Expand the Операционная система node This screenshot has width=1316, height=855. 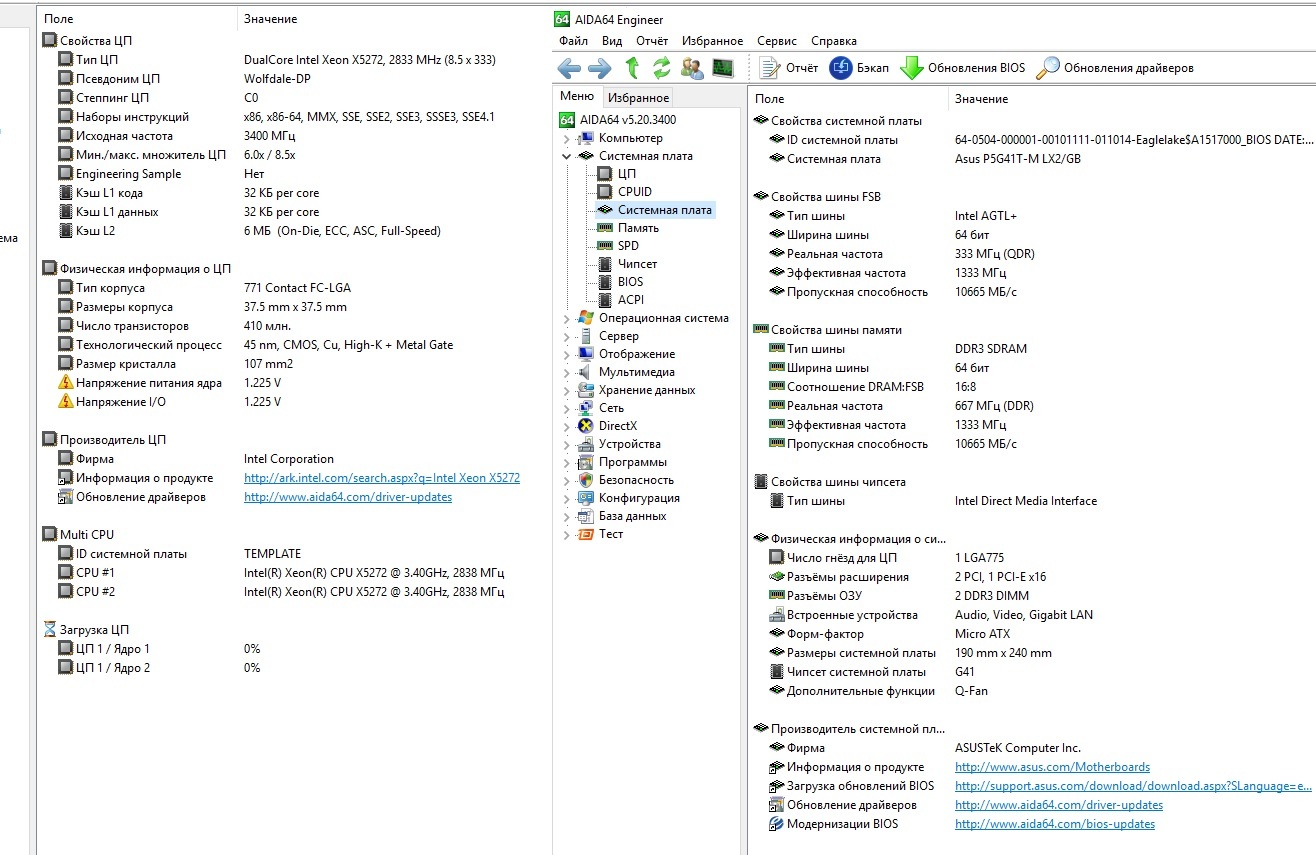[567, 318]
